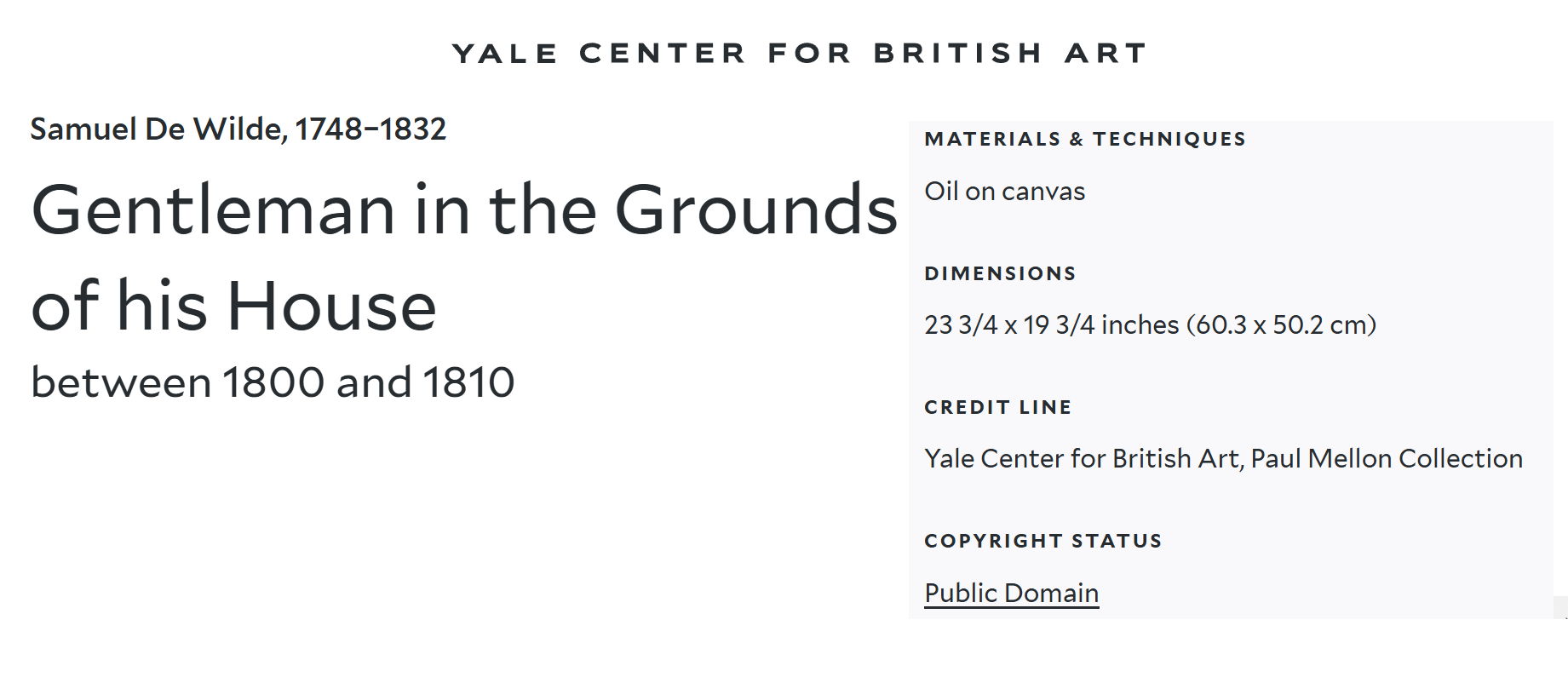The height and width of the screenshot is (700, 1568).
Task: Click the word YALE in the header
Action: (504, 54)
